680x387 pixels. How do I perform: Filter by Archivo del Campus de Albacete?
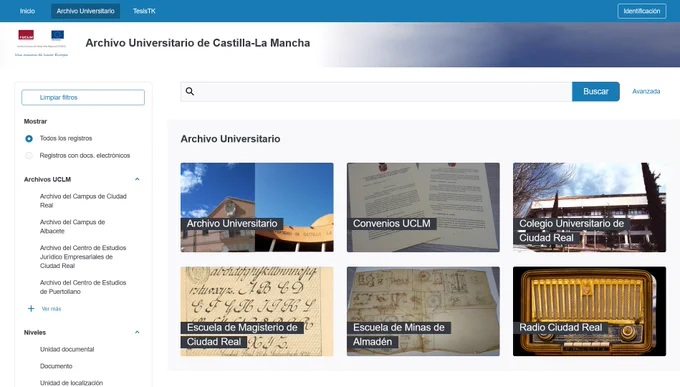(x=72, y=226)
